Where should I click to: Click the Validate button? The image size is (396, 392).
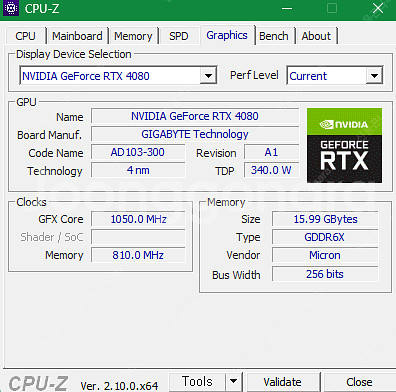(x=282, y=382)
